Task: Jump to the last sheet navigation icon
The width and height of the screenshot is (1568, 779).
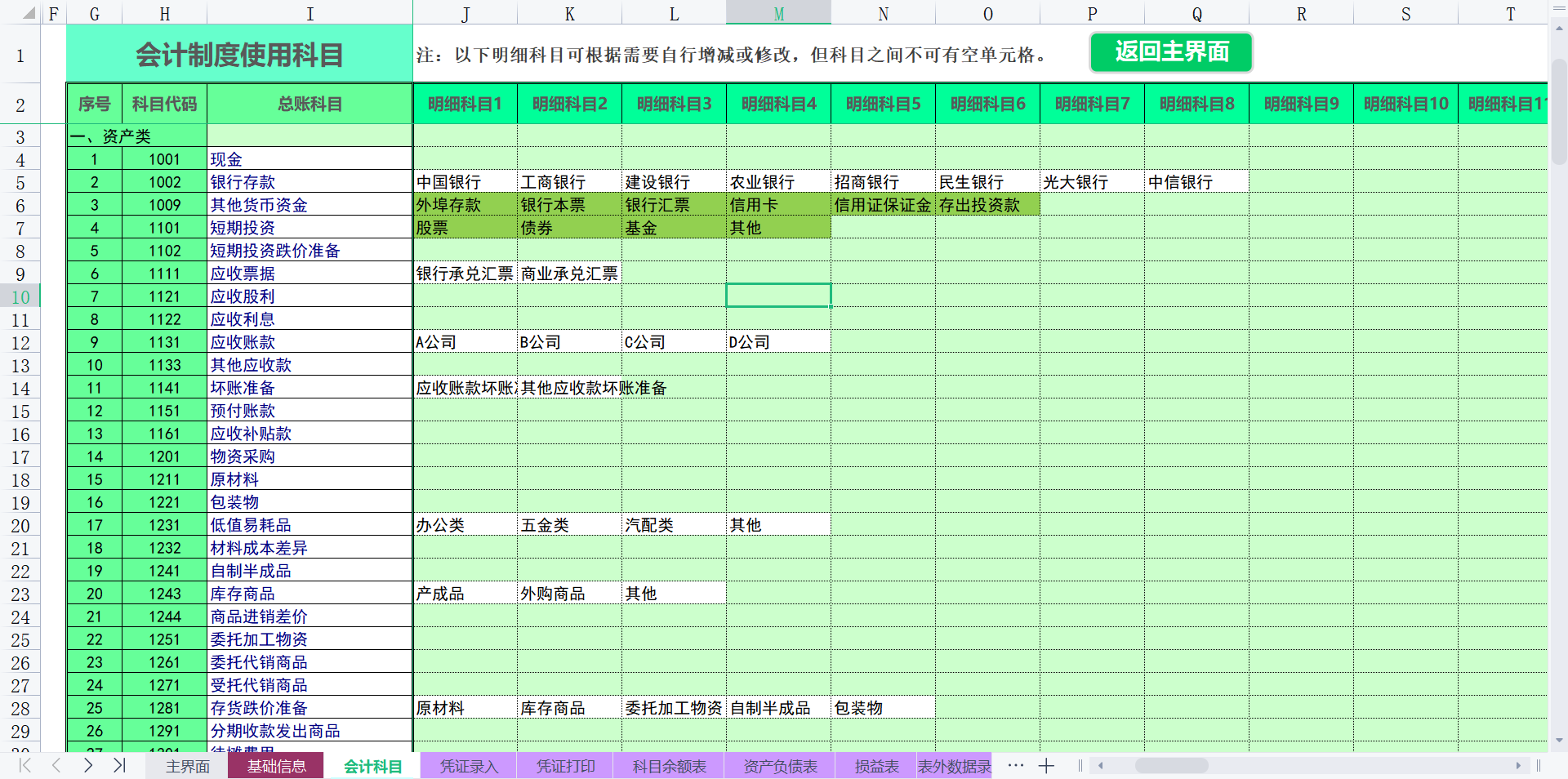Action: [x=119, y=766]
